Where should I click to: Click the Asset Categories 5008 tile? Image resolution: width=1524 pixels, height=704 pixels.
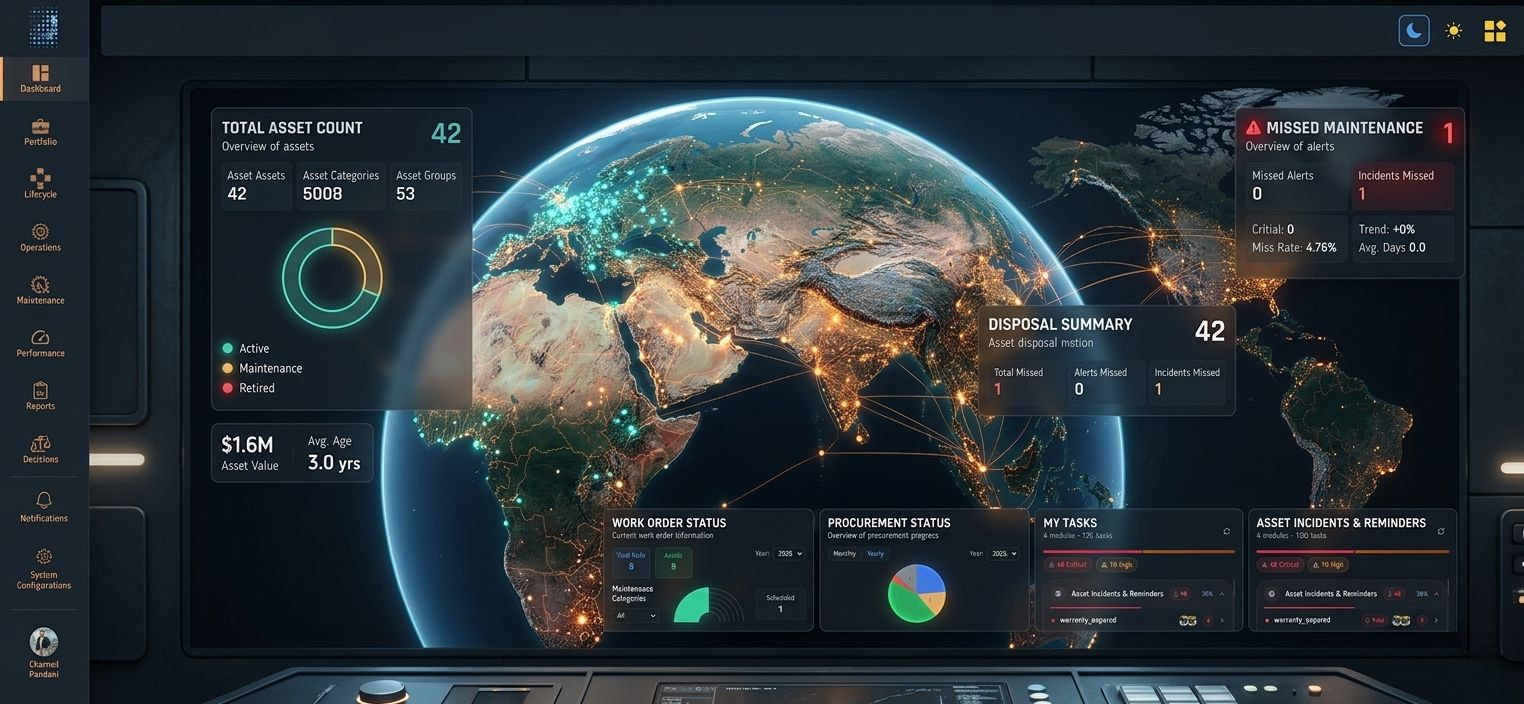tap(340, 185)
